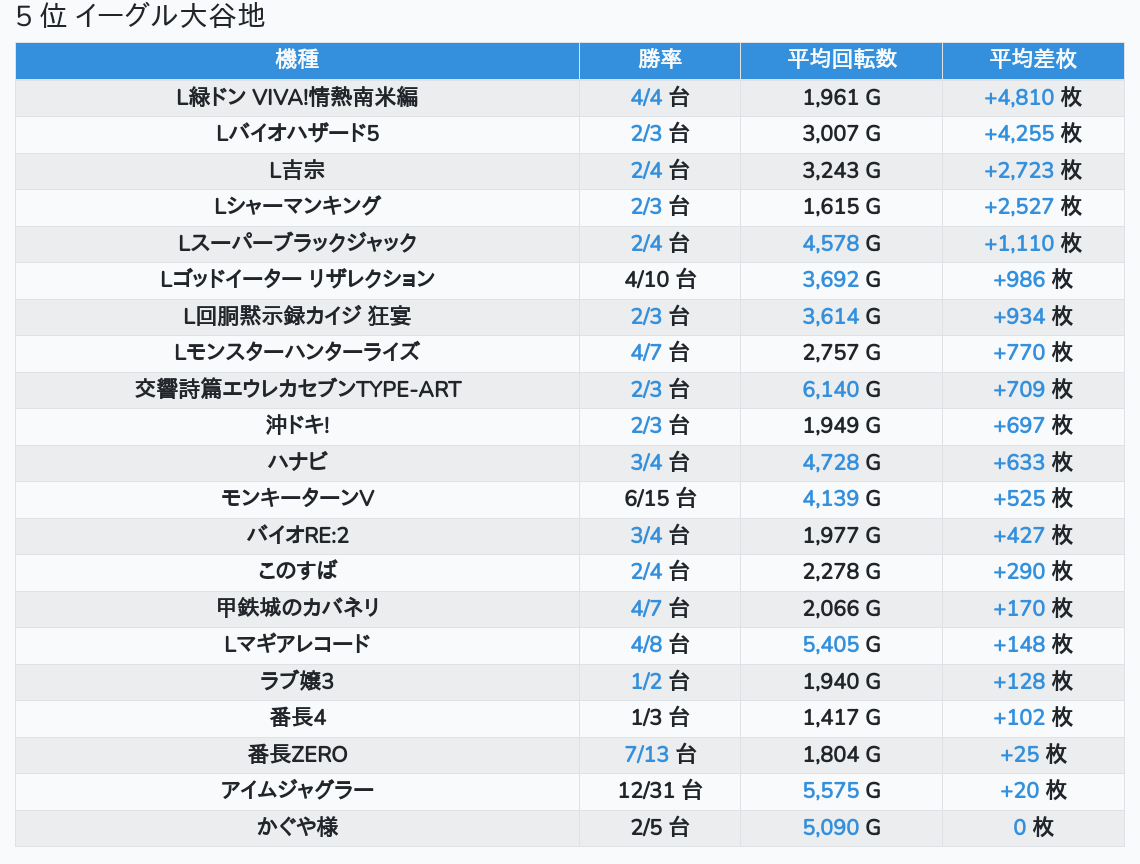
Task: Select win rate 12/31 台 for アイムジャグラー
Action: click(x=659, y=791)
